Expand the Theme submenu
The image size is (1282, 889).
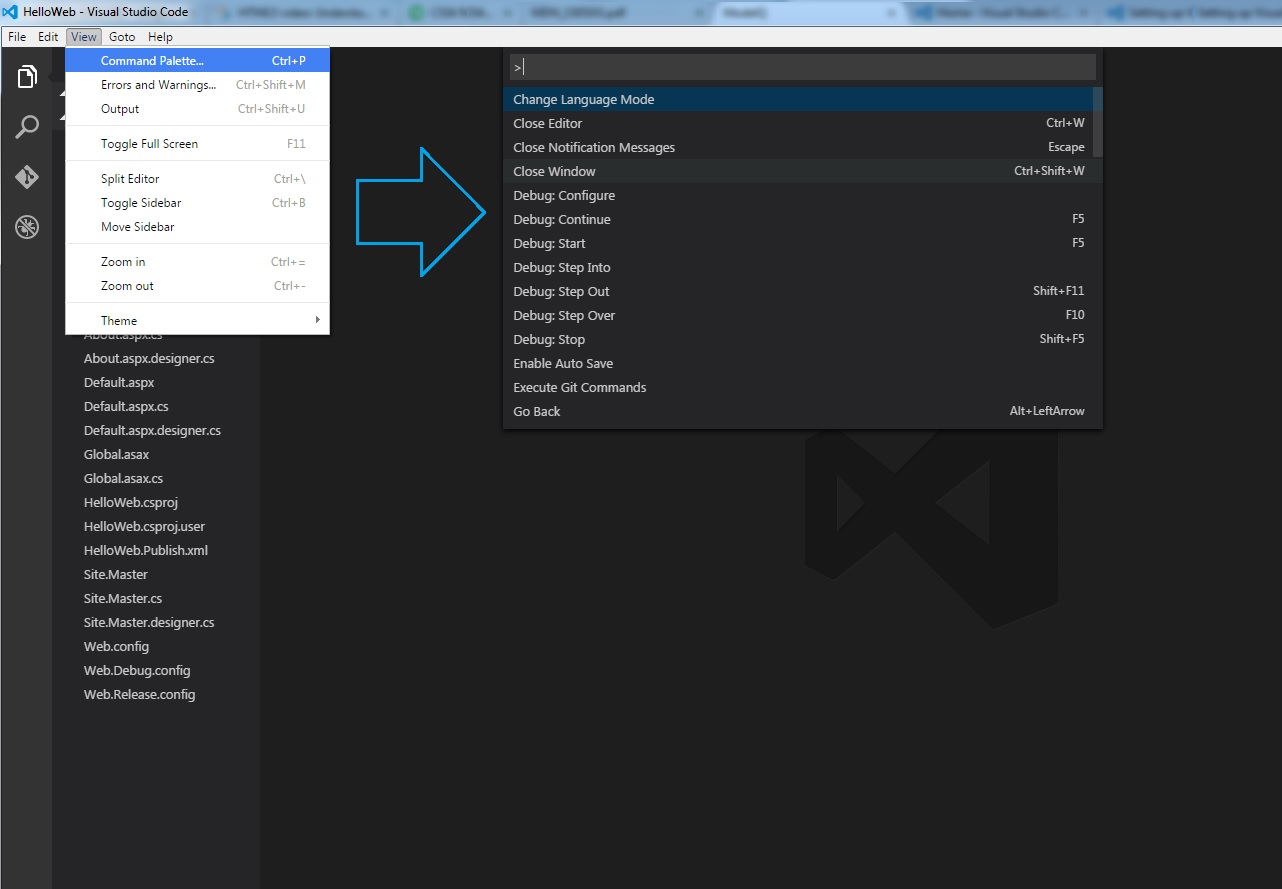click(x=118, y=319)
